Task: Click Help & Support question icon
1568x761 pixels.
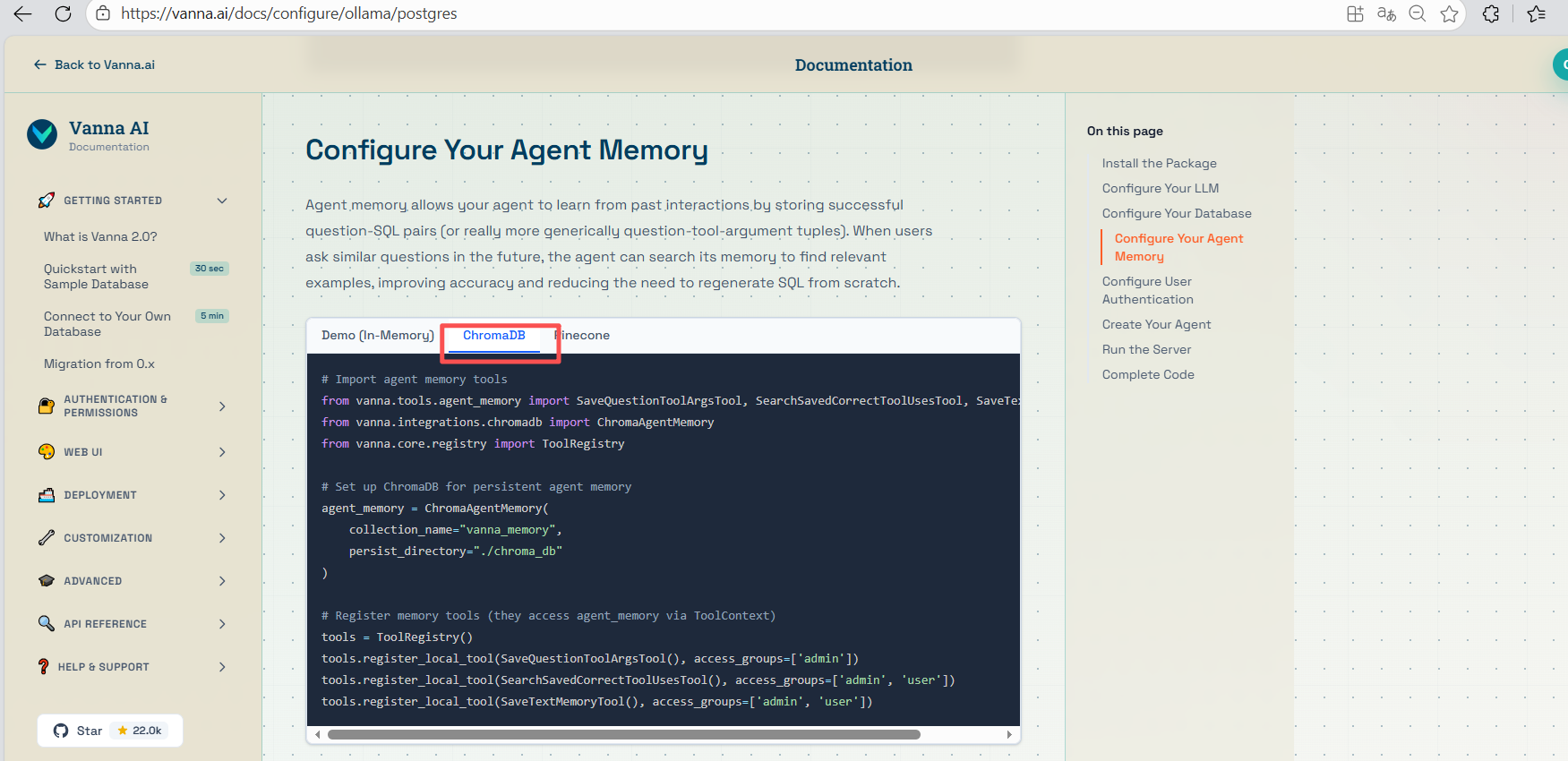Action: 43,666
